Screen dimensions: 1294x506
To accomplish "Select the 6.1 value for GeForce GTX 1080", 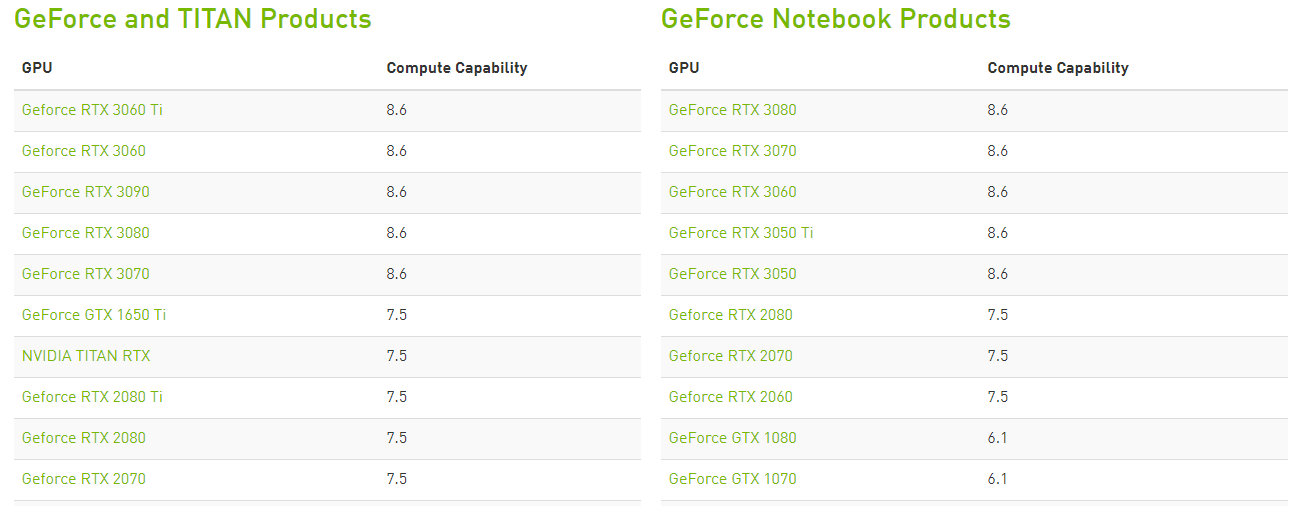I will [x=997, y=438].
